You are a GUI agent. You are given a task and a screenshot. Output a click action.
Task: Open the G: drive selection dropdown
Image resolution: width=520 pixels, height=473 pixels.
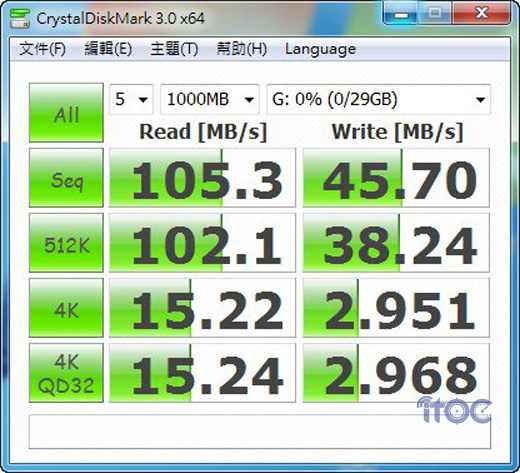click(x=378, y=99)
